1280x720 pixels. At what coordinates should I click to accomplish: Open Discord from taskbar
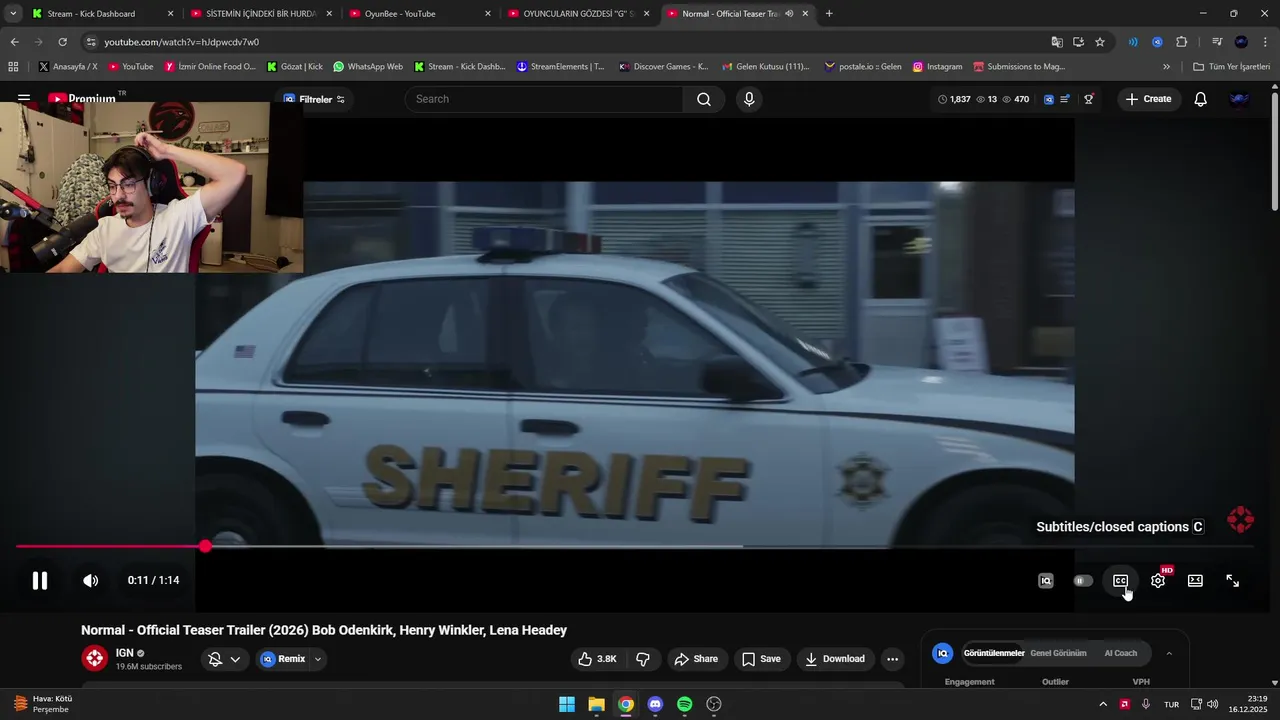655,704
